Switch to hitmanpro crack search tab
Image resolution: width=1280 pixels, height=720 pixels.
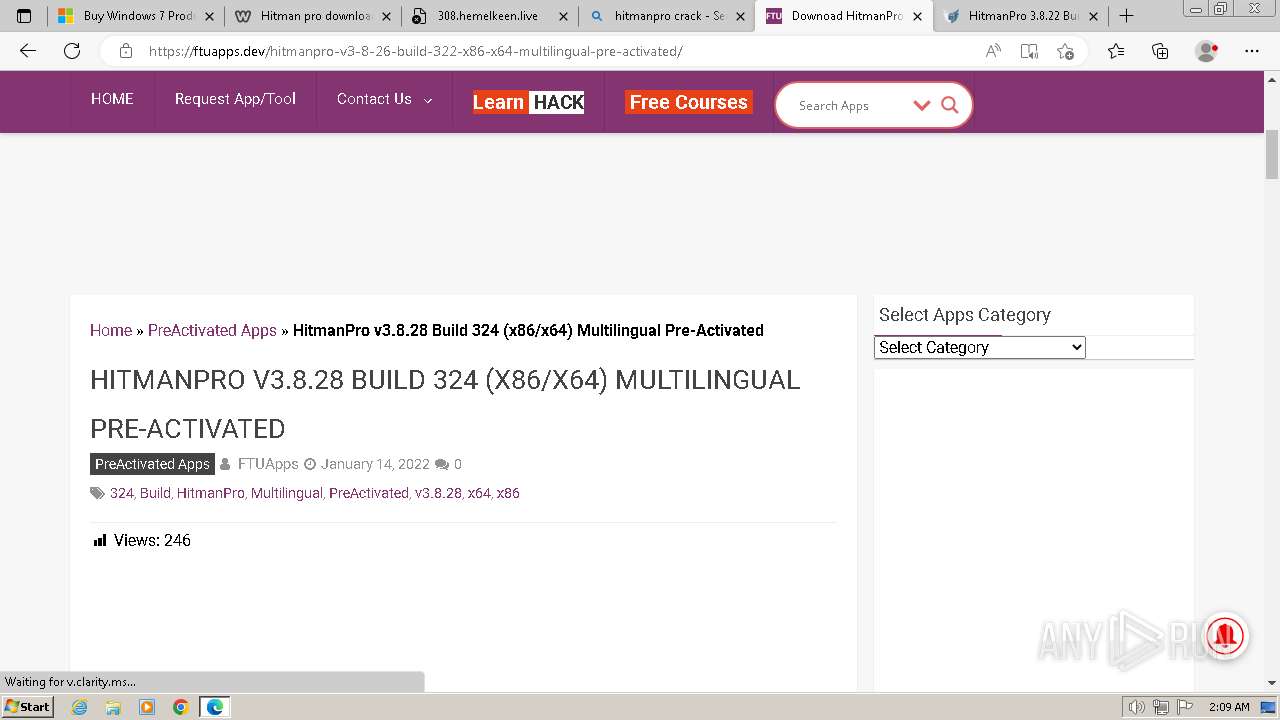(667, 16)
